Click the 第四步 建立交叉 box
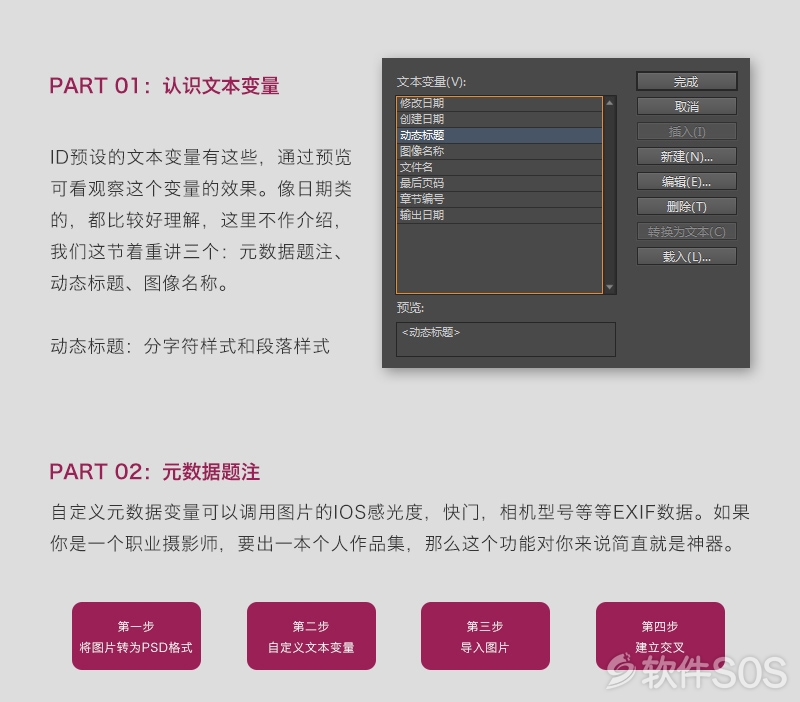 pos(660,636)
